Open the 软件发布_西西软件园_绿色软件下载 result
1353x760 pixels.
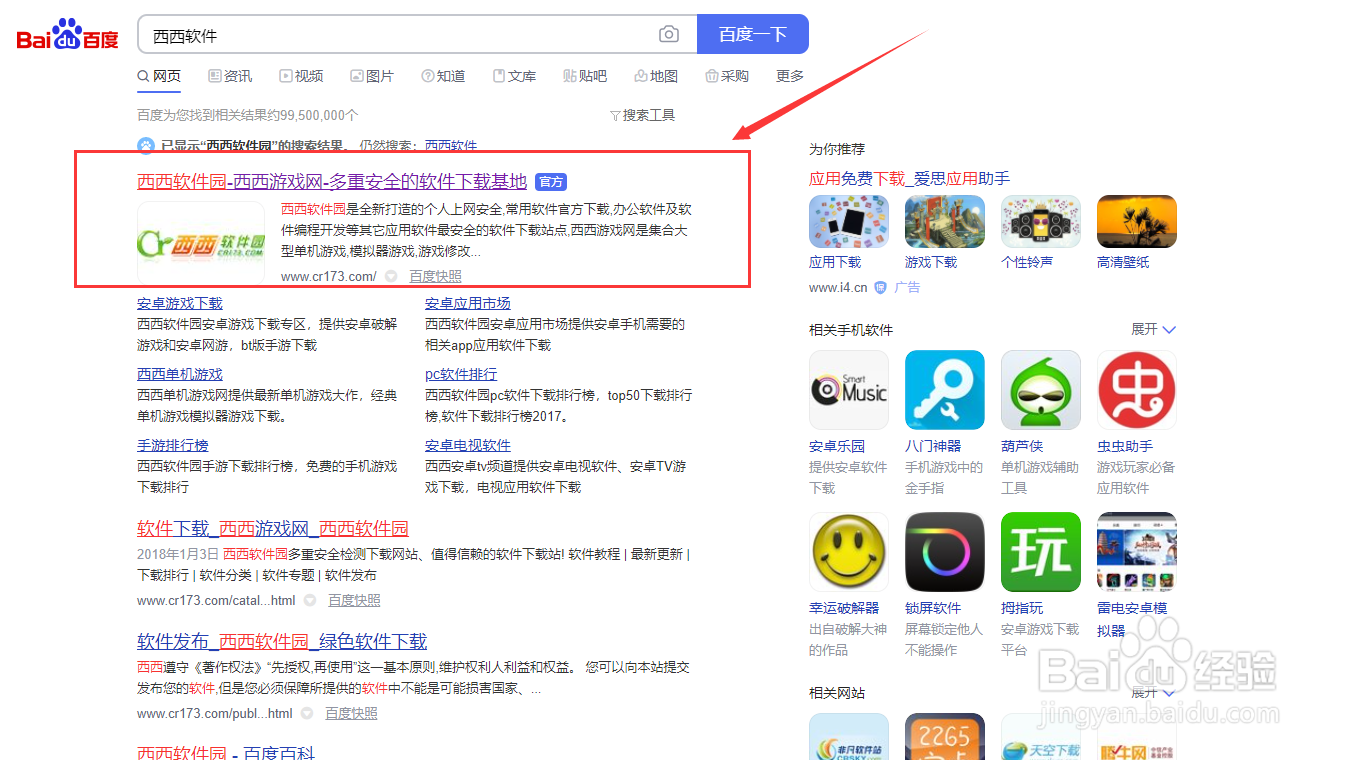click(x=282, y=641)
